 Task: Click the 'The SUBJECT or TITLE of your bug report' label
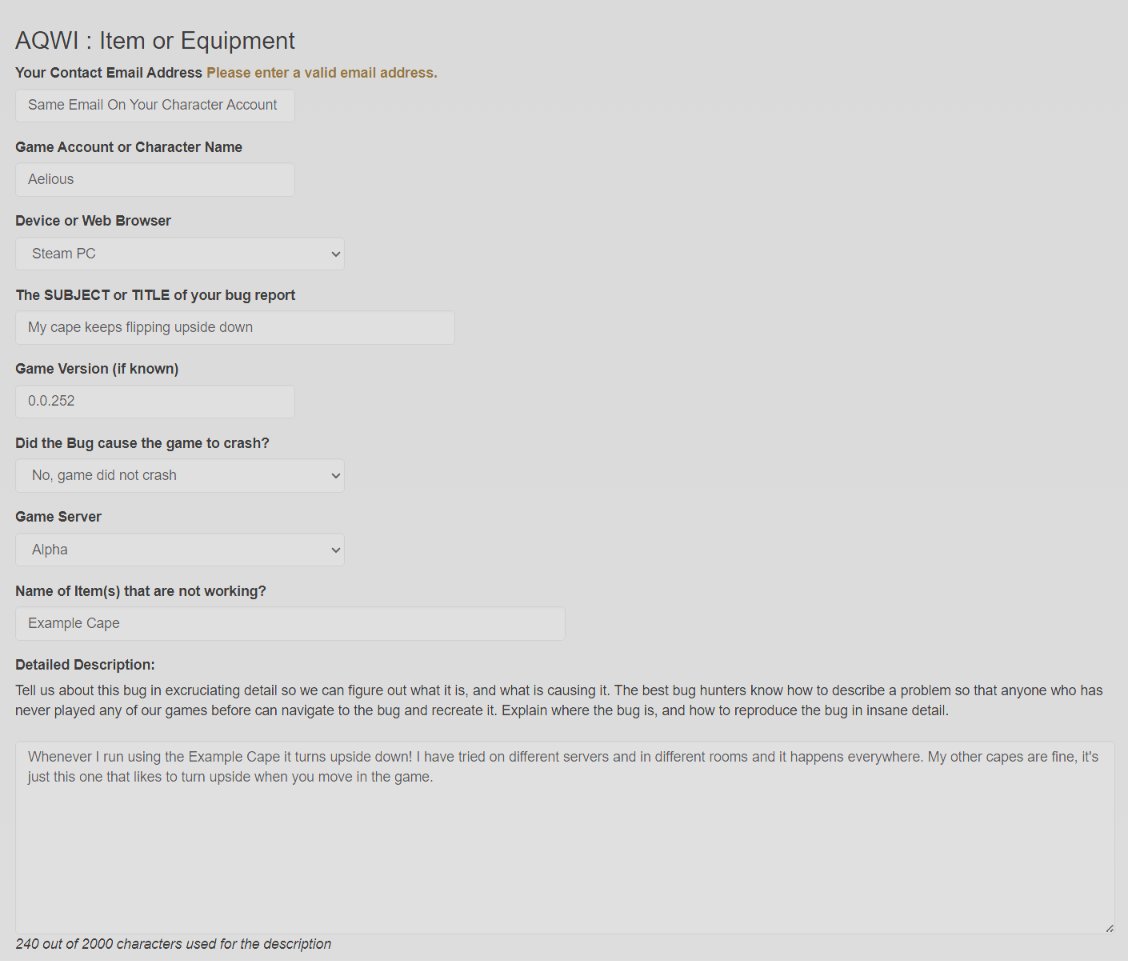[155, 295]
